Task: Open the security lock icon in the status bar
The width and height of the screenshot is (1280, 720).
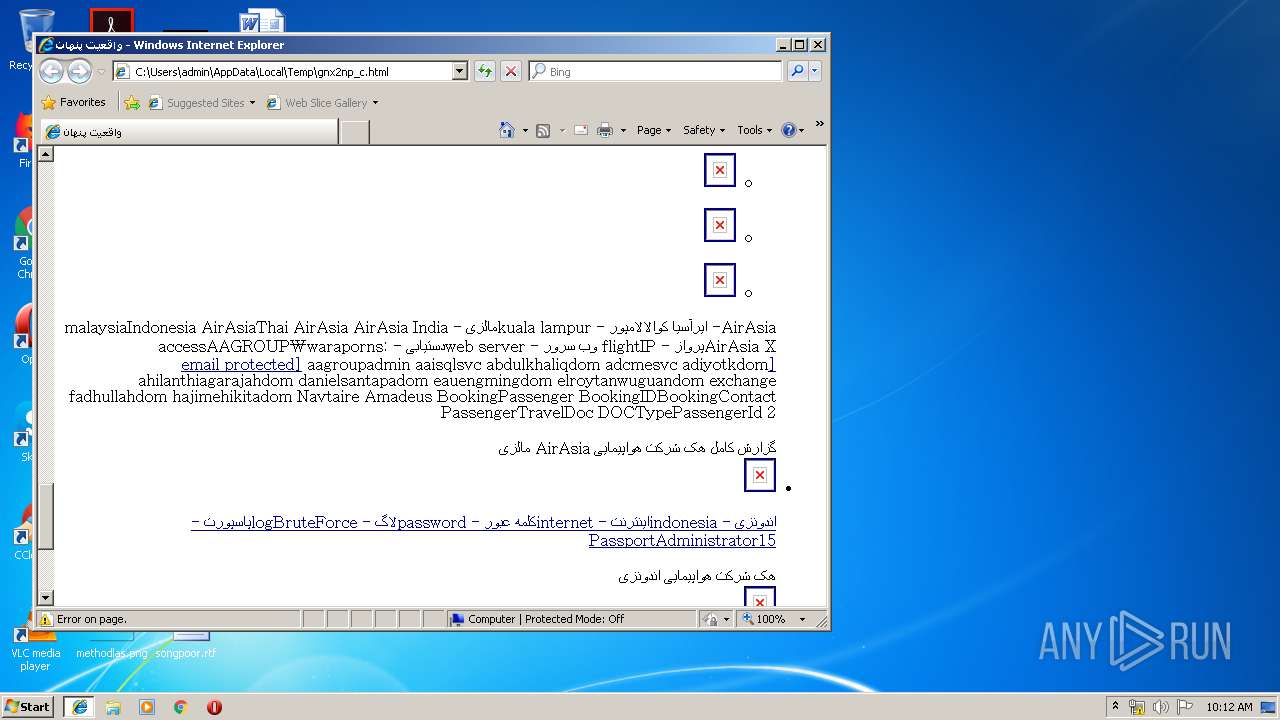Action: 710,619
